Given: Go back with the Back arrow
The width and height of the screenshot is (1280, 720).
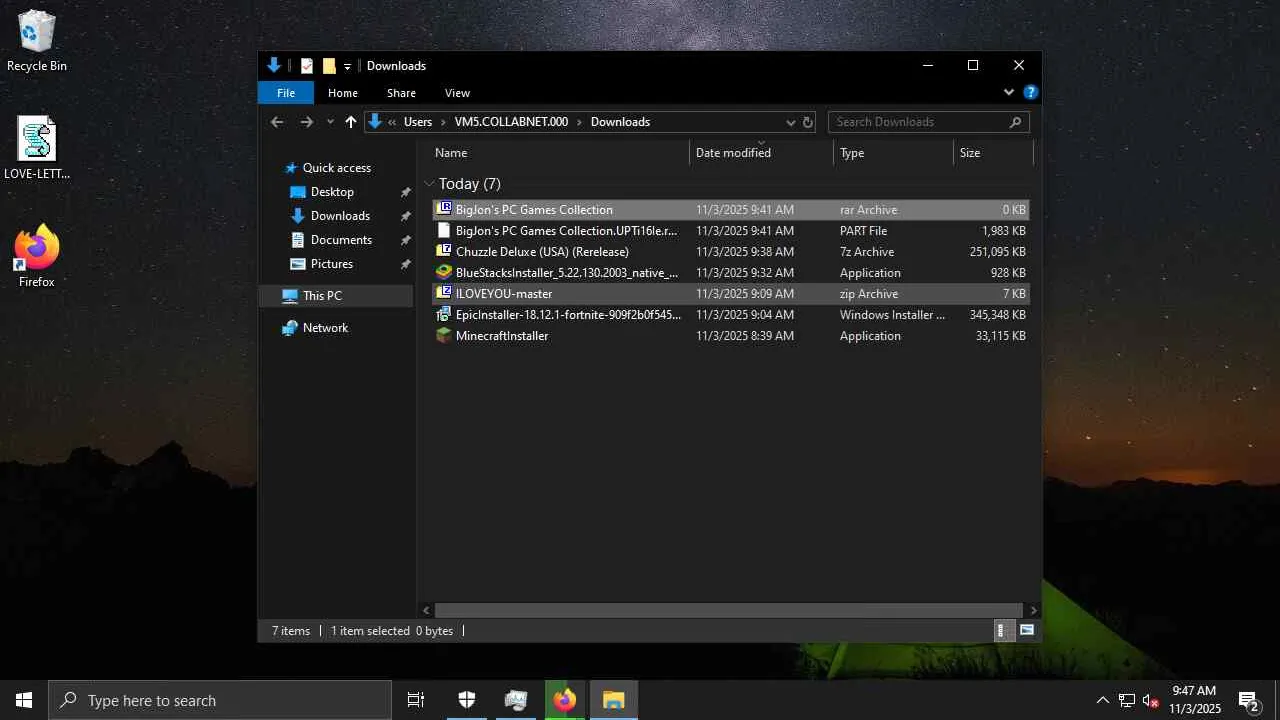Looking at the screenshot, I should pyautogui.click(x=277, y=122).
